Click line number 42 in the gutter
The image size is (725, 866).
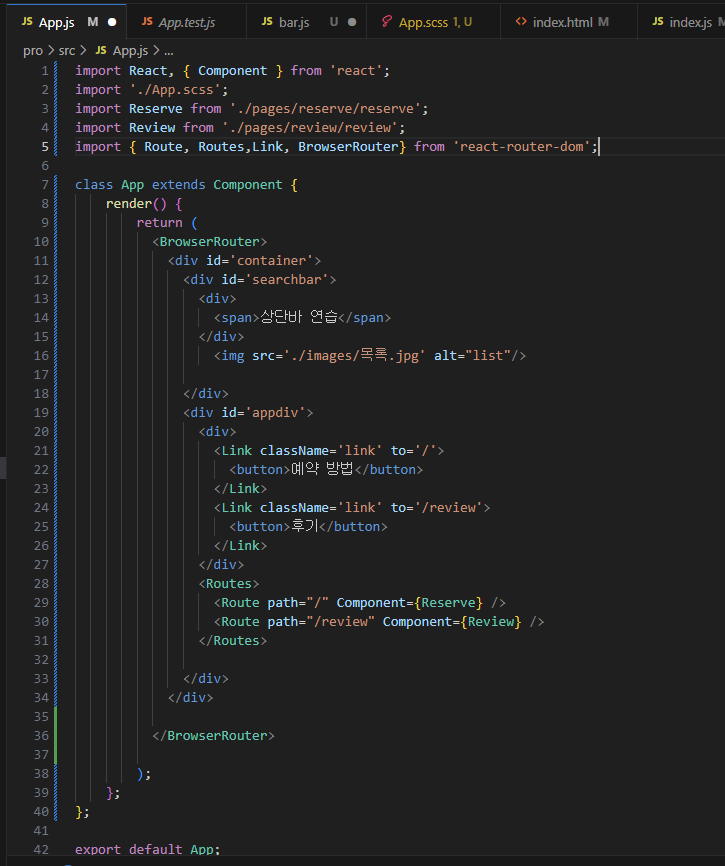[41, 849]
